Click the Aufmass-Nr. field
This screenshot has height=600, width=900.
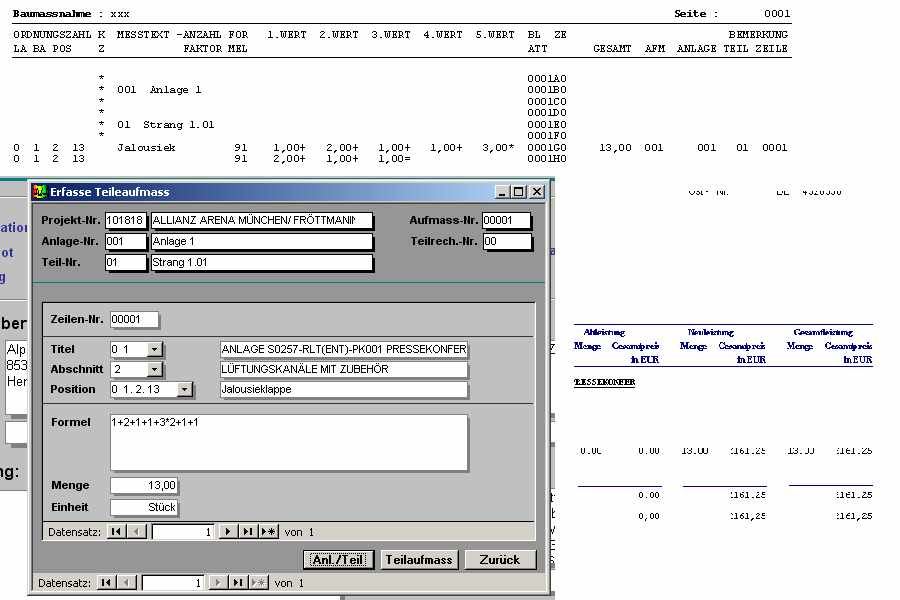pyautogui.click(x=506, y=221)
